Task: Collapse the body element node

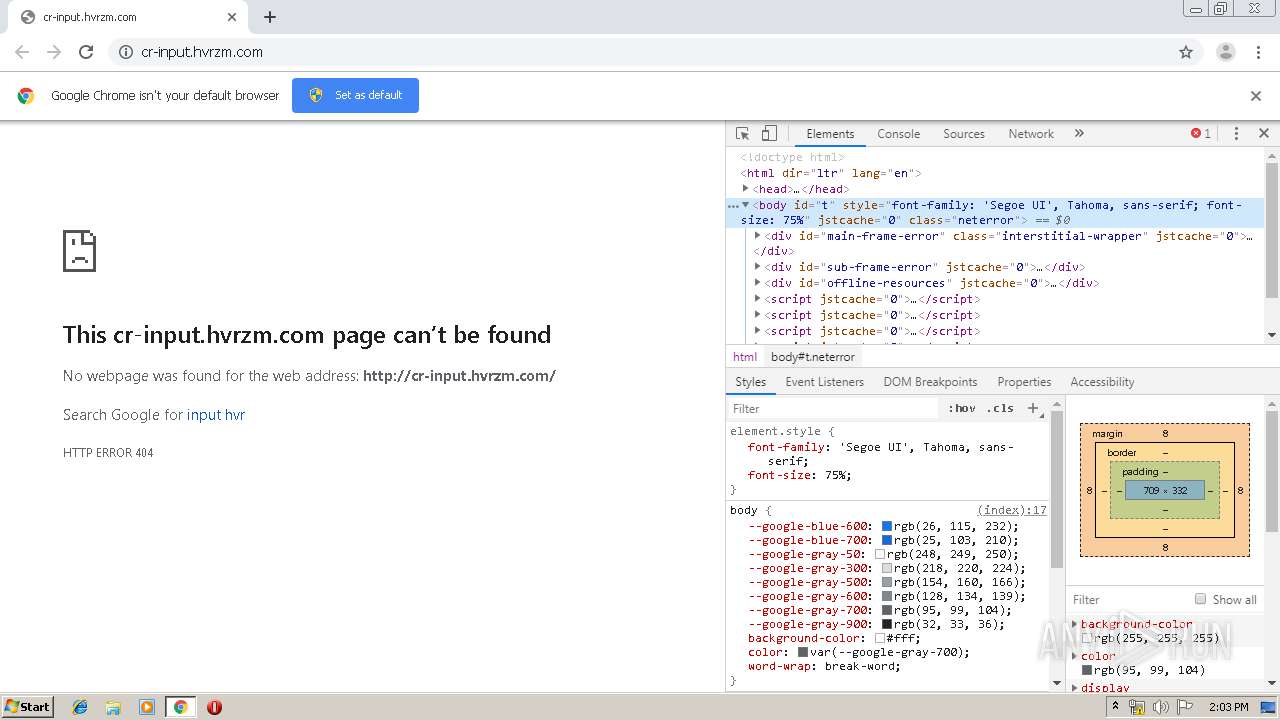Action: (x=746, y=204)
